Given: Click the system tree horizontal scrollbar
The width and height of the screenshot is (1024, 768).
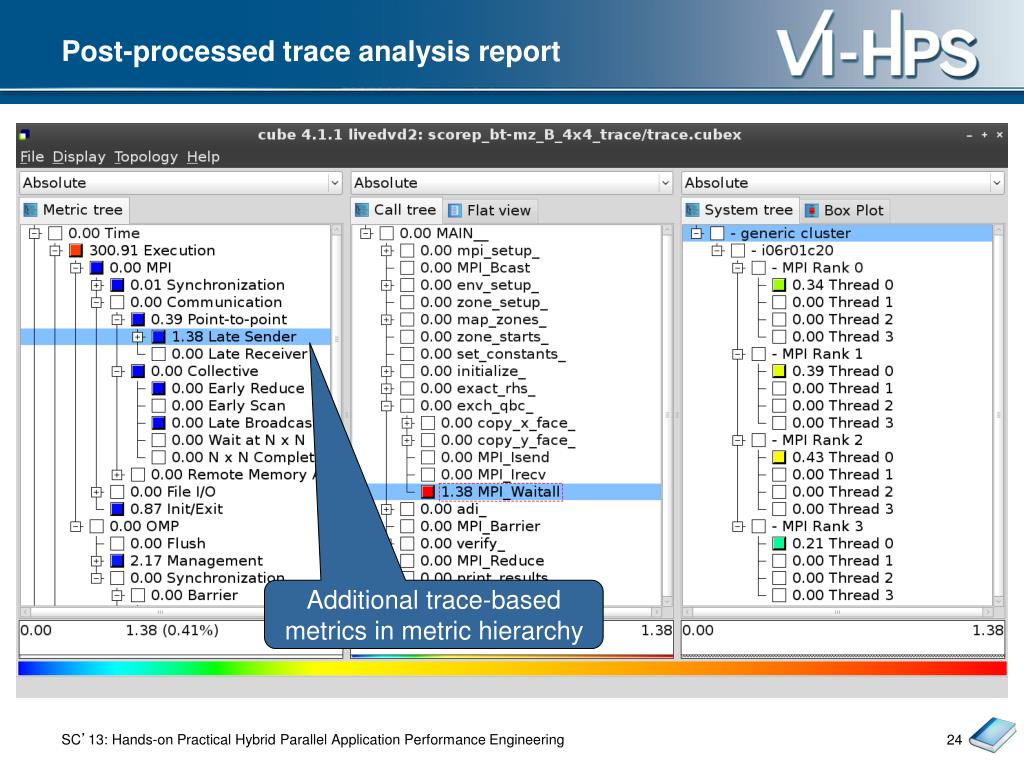Looking at the screenshot, I should point(837,613).
